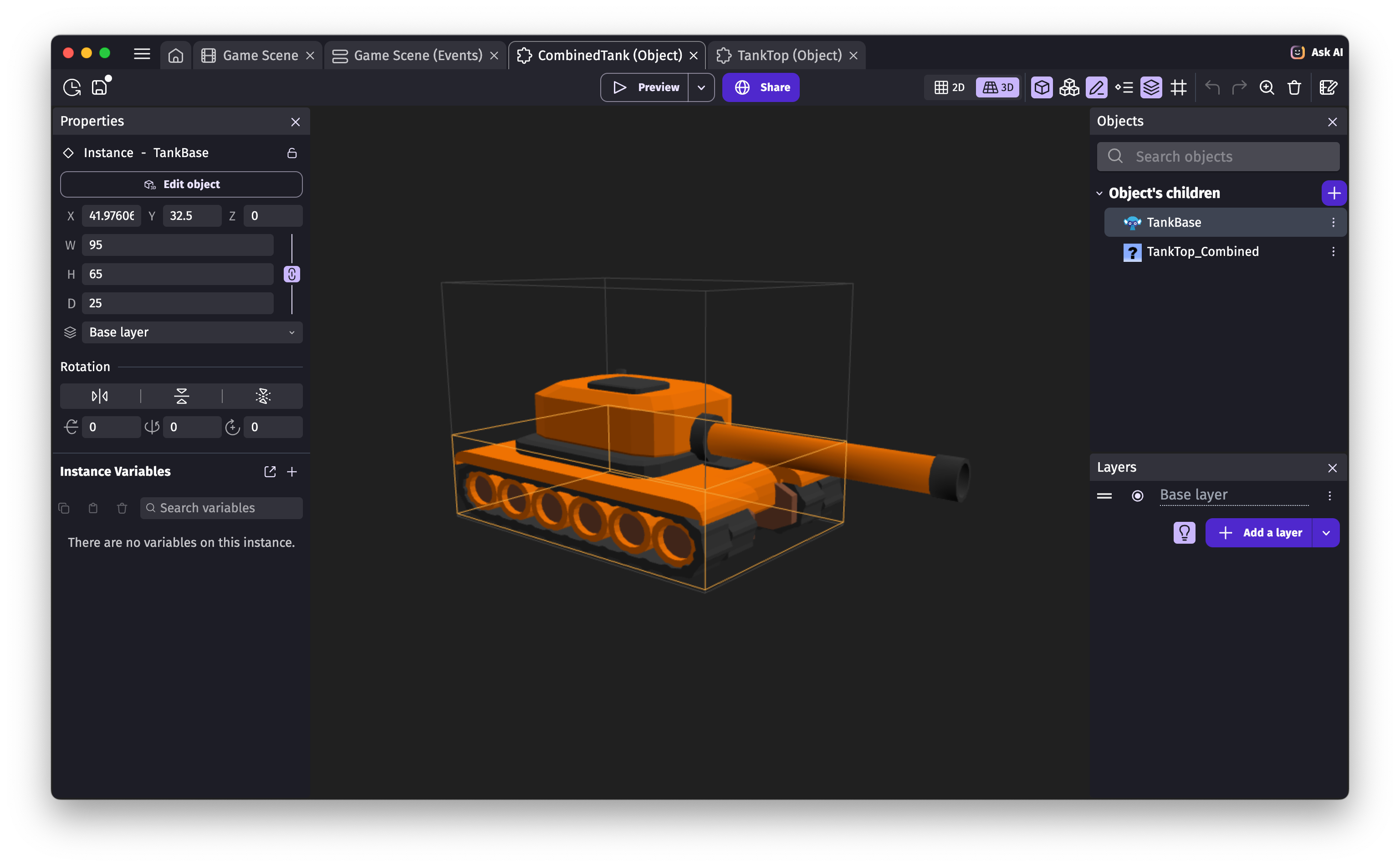1400x867 pixels.
Task: Open the object groups panel icon
Action: coord(1069,87)
